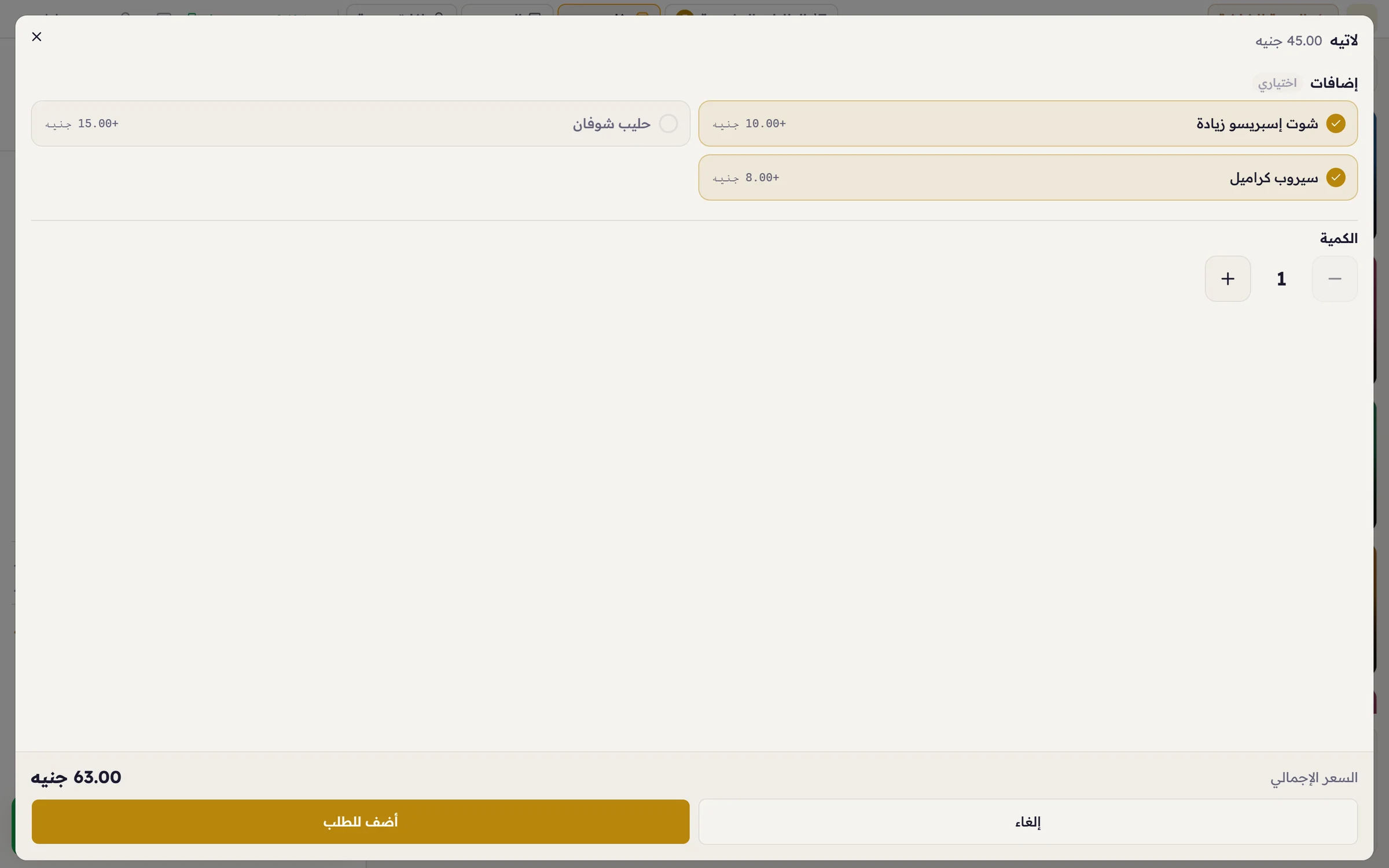Click the optional tag (اختياري)
1389x868 pixels.
[1277, 83]
